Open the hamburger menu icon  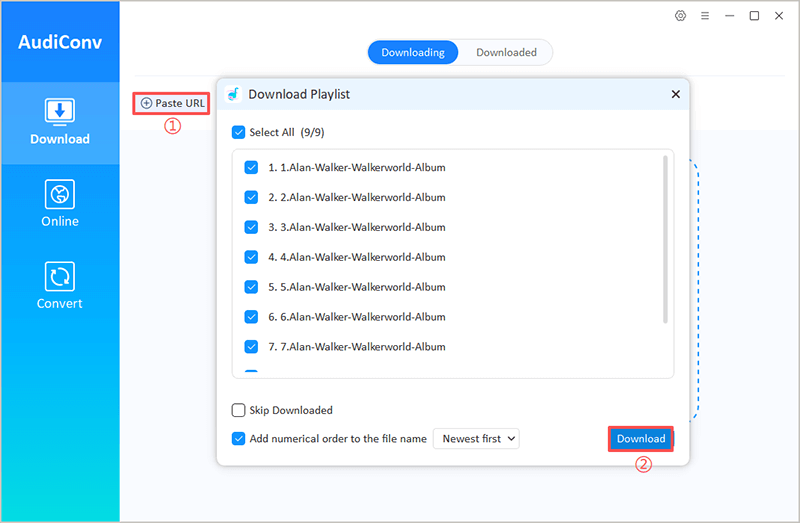(705, 16)
